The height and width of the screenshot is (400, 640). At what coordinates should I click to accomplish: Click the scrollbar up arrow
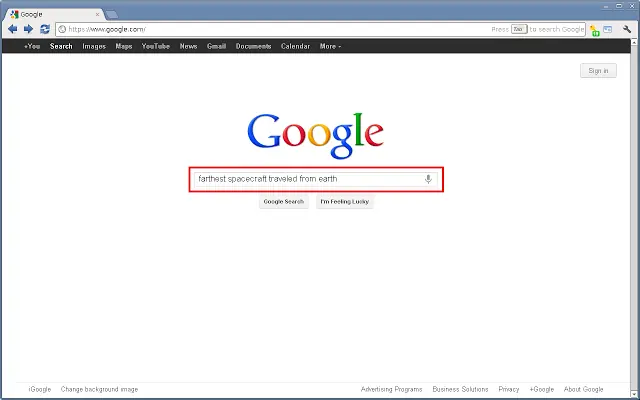pyautogui.click(x=634, y=42)
